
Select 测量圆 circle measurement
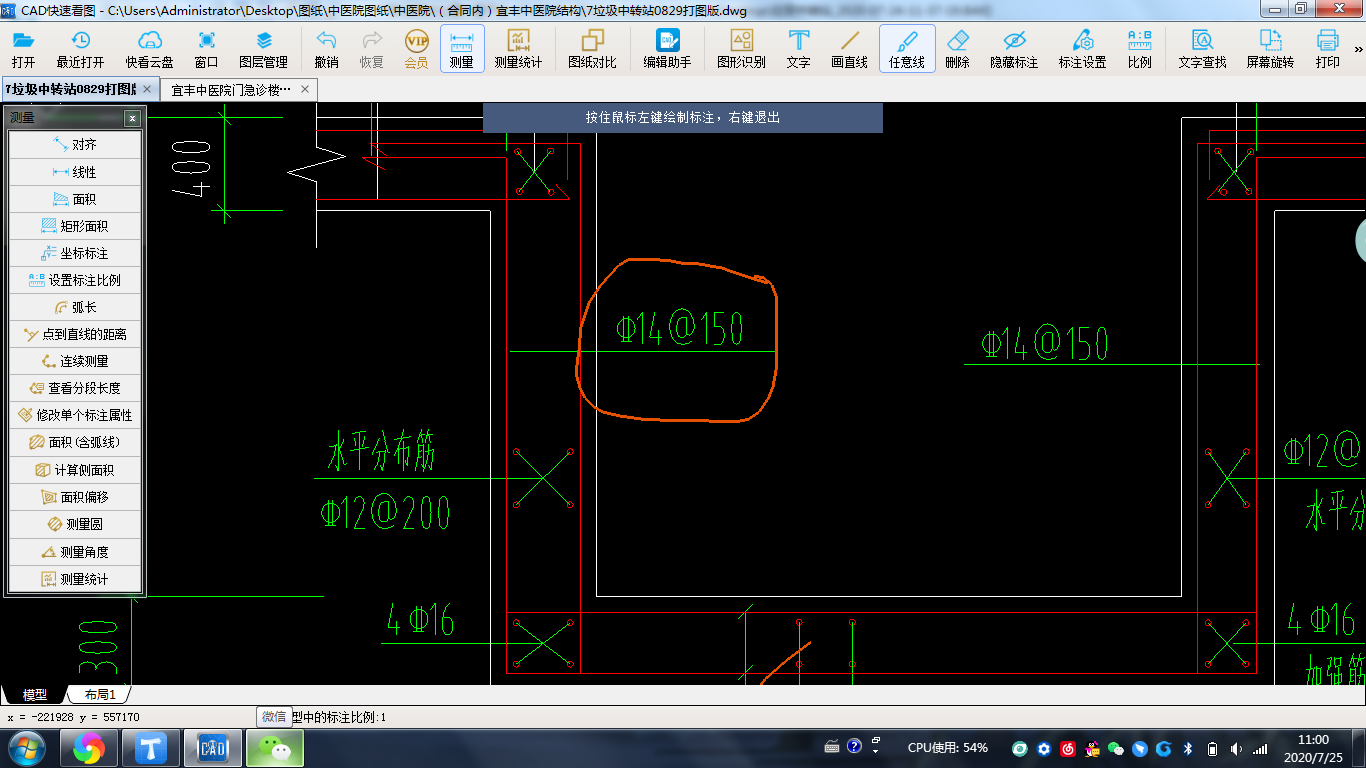pos(75,524)
